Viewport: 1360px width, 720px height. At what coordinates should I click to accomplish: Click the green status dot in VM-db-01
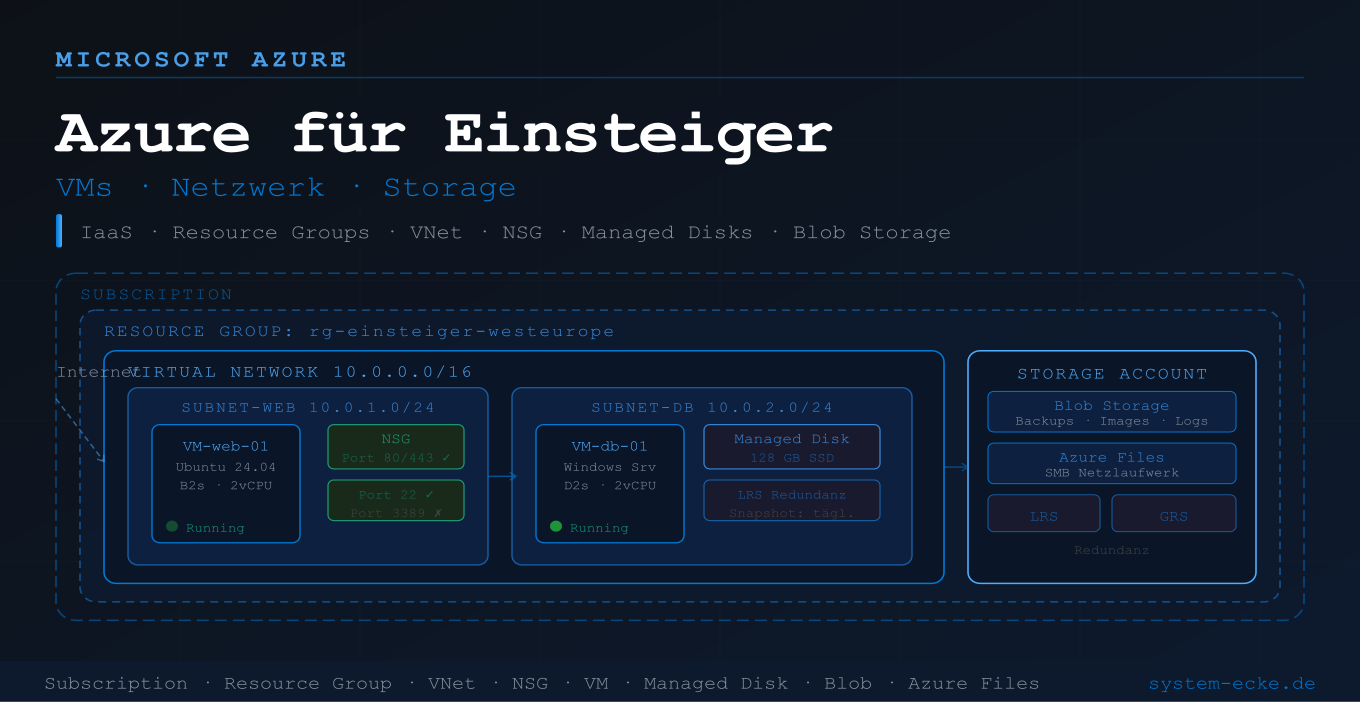(x=556, y=526)
